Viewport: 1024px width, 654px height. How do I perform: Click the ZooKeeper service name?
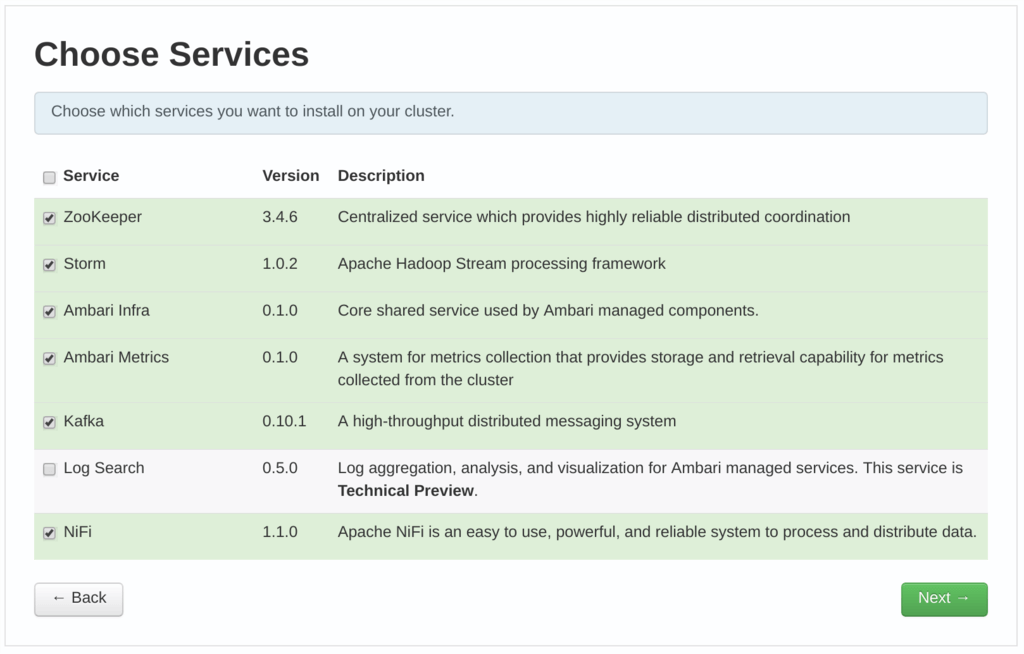[103, 217]
